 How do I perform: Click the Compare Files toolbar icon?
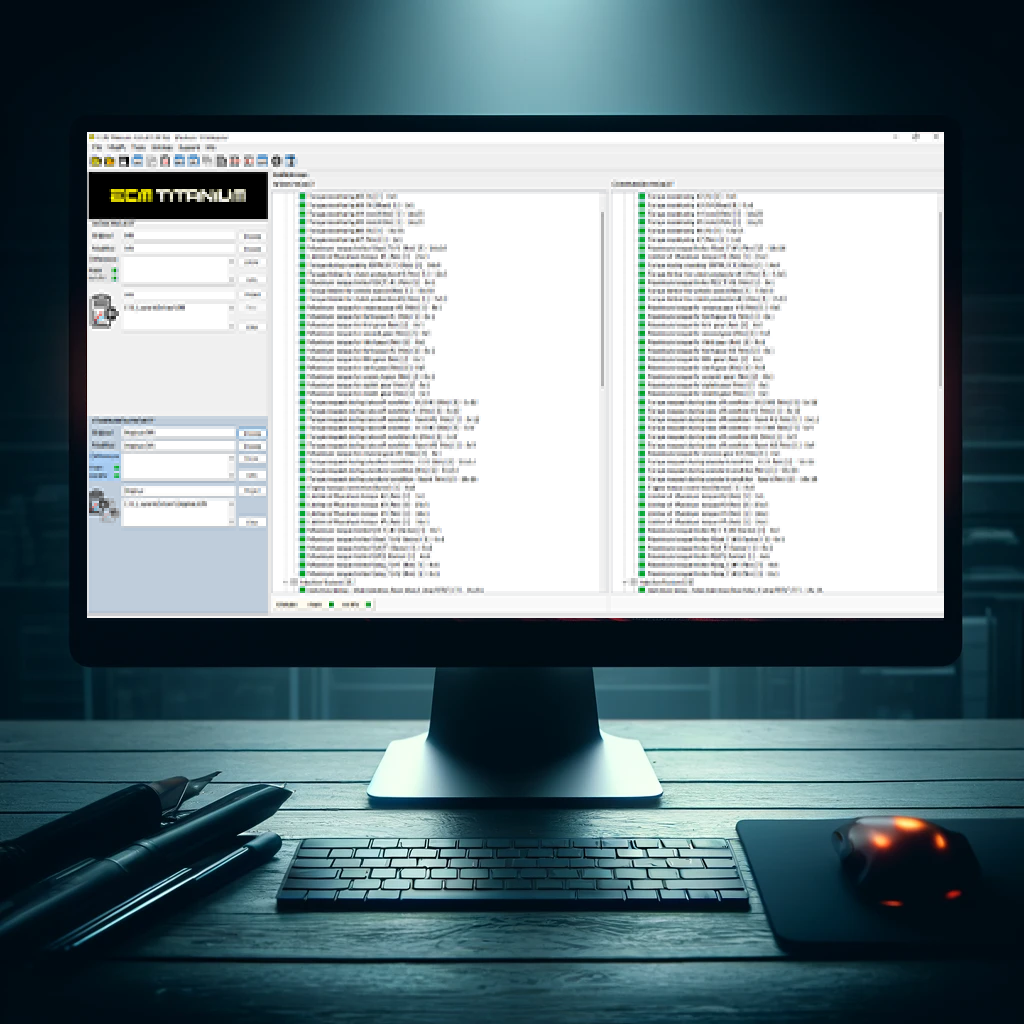[179, 160]
